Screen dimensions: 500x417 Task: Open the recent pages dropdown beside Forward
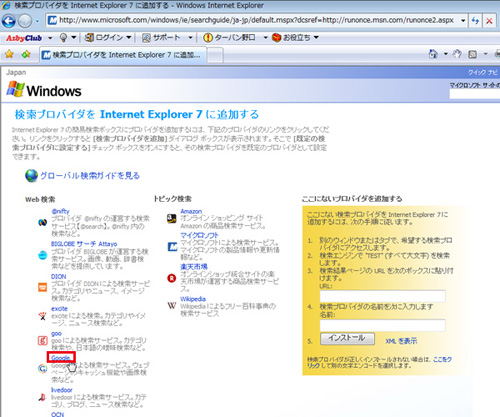click(x=37, y=21)
